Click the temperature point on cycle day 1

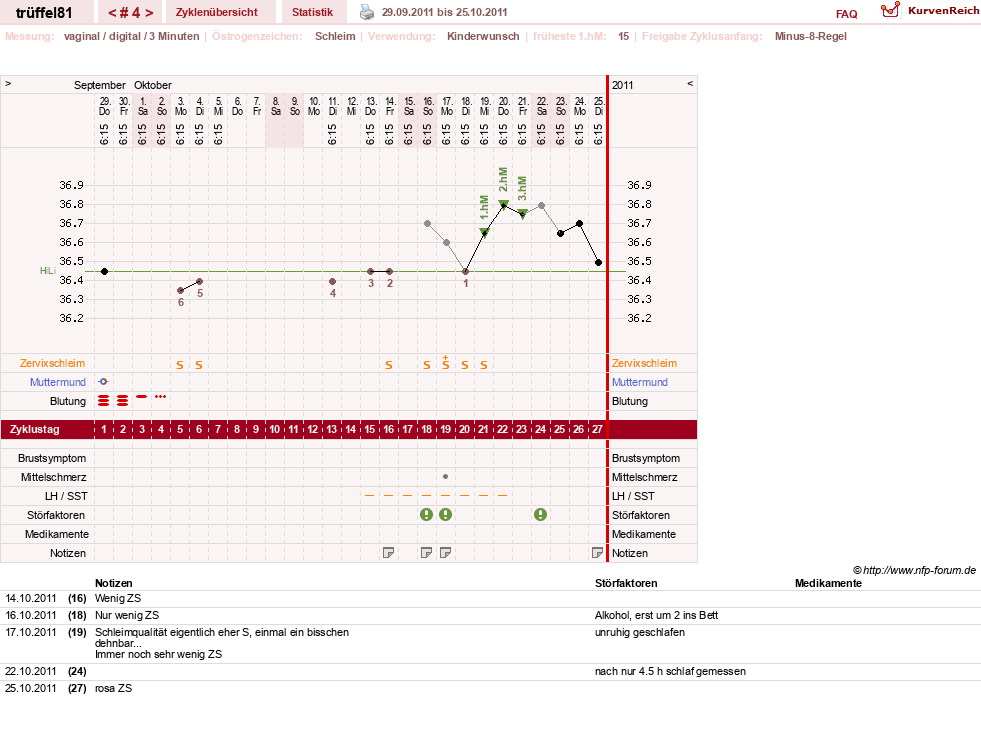[x=104, y=272]
